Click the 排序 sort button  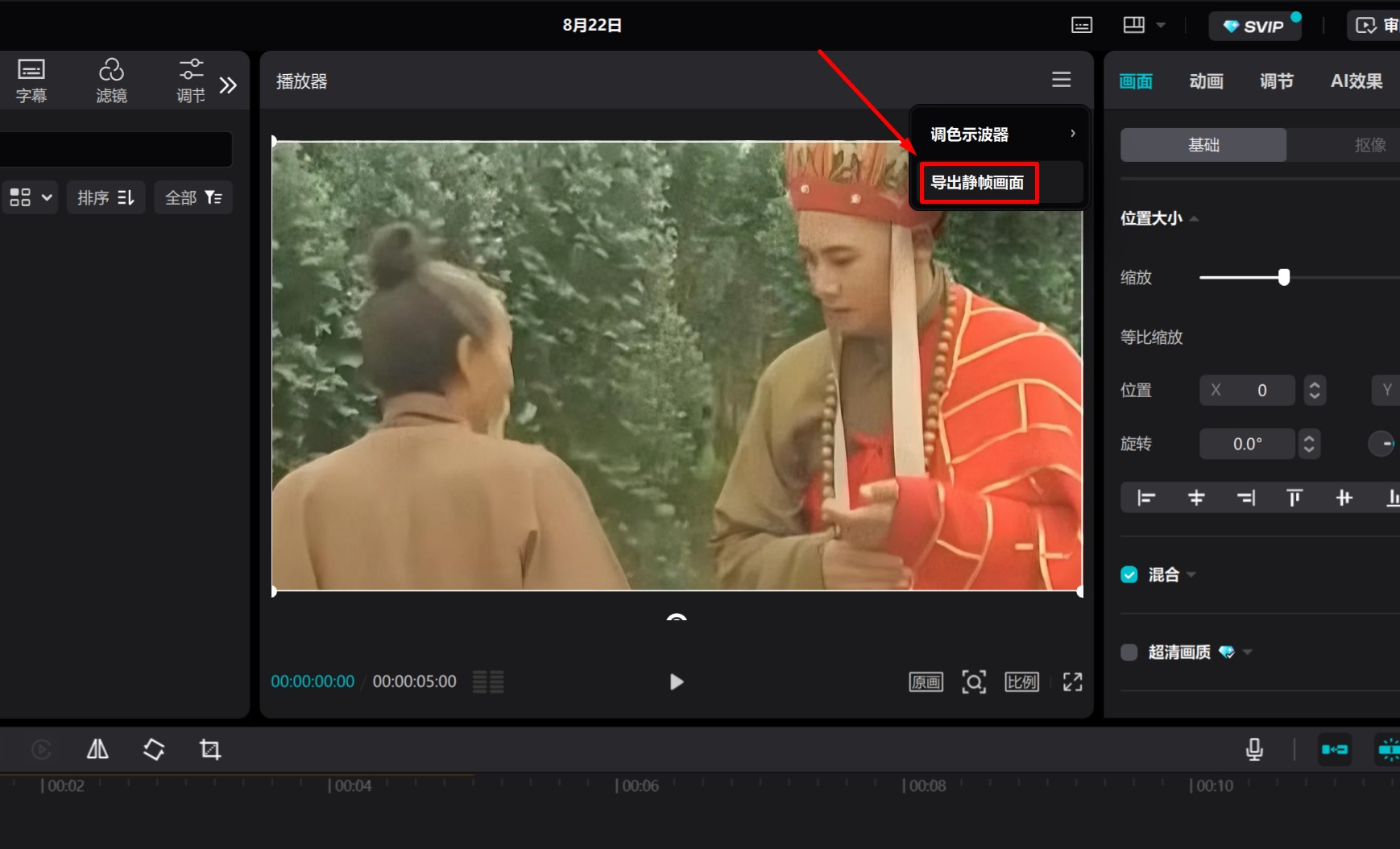[106, 197]
